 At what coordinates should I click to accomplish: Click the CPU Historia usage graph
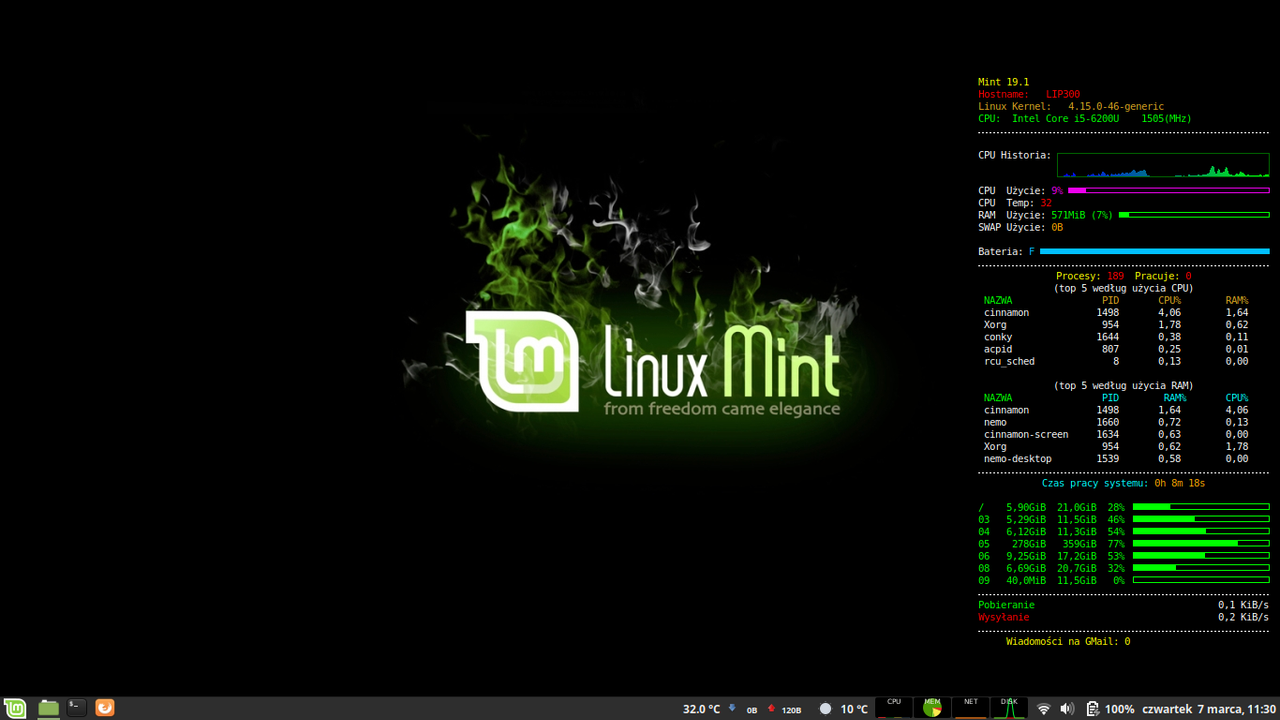click(1163, 165)
